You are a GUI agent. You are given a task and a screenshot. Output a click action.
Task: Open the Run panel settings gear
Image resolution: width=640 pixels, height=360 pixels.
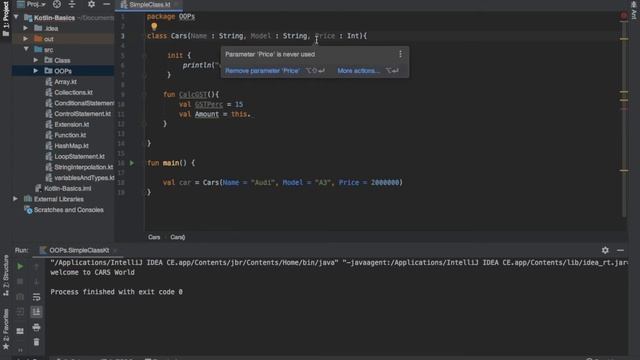605,250
